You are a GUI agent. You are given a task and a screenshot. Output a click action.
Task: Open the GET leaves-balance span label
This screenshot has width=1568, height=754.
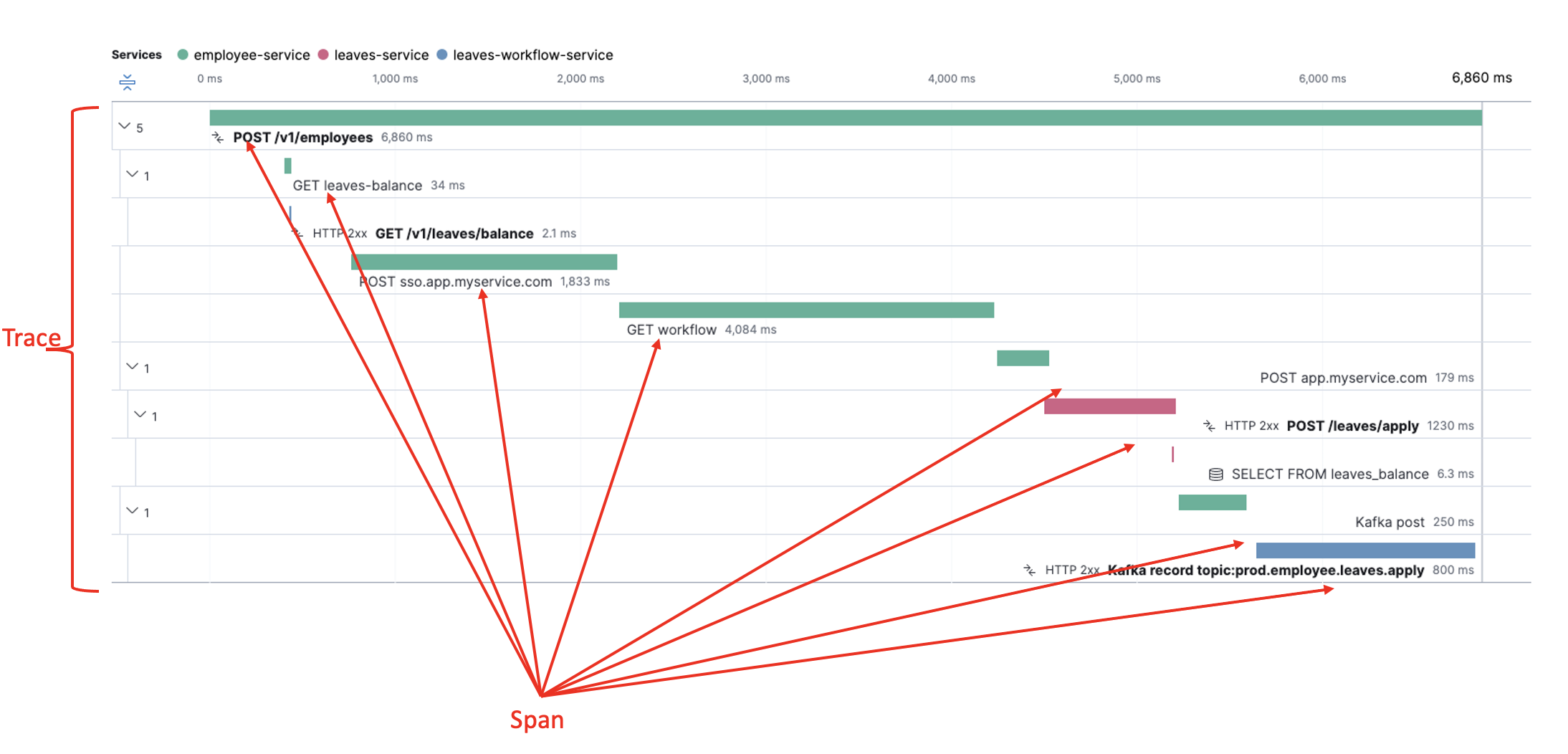tap(357, 185)
